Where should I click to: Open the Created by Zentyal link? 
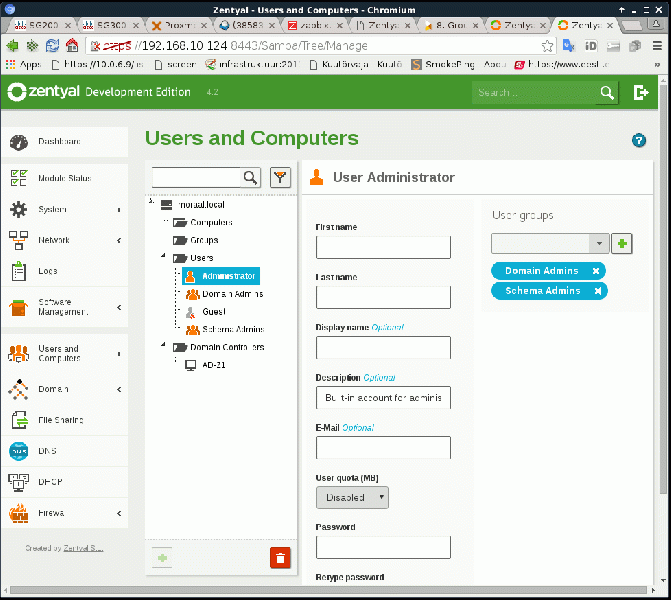coord(83,548)
